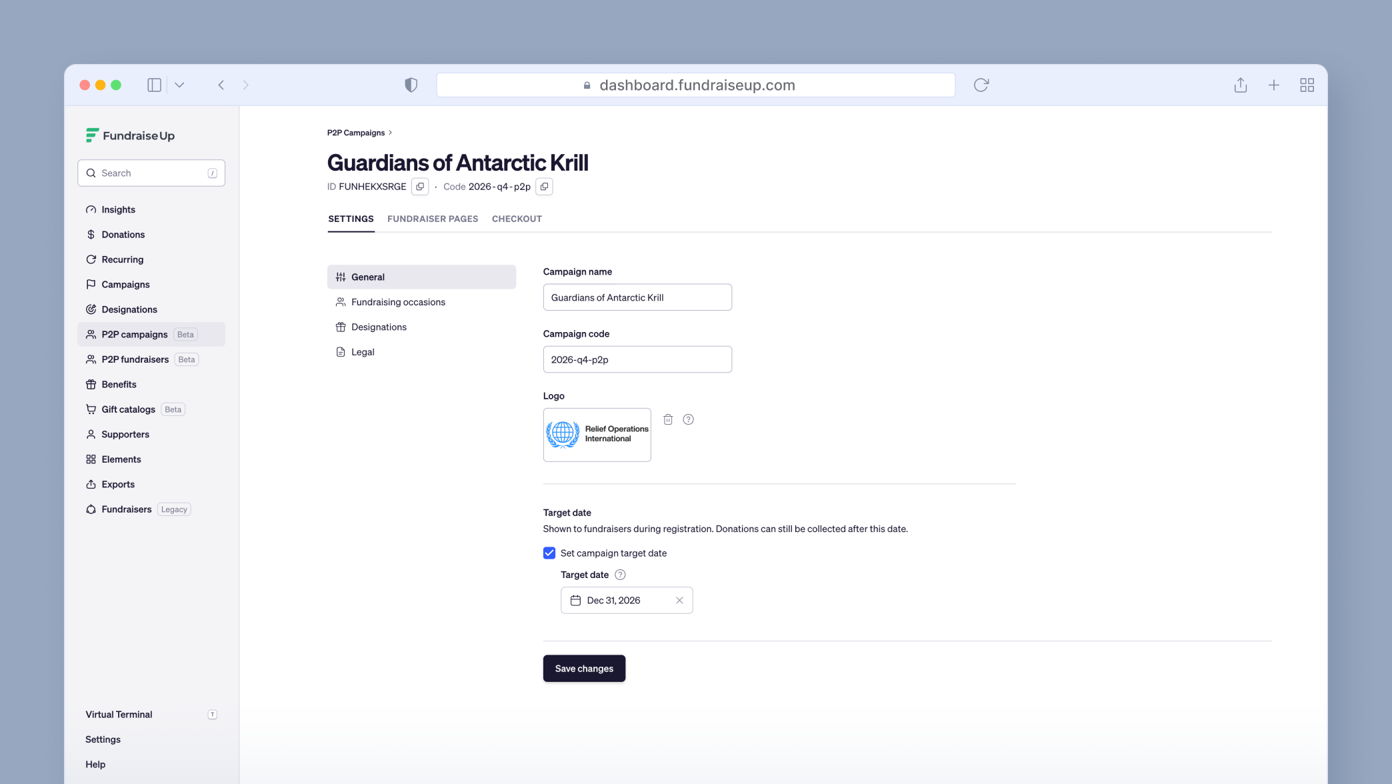Copy the campaign ID FUNHEKXSRGE
Viewport: 1392px width, 784px height.
[420, 187]
